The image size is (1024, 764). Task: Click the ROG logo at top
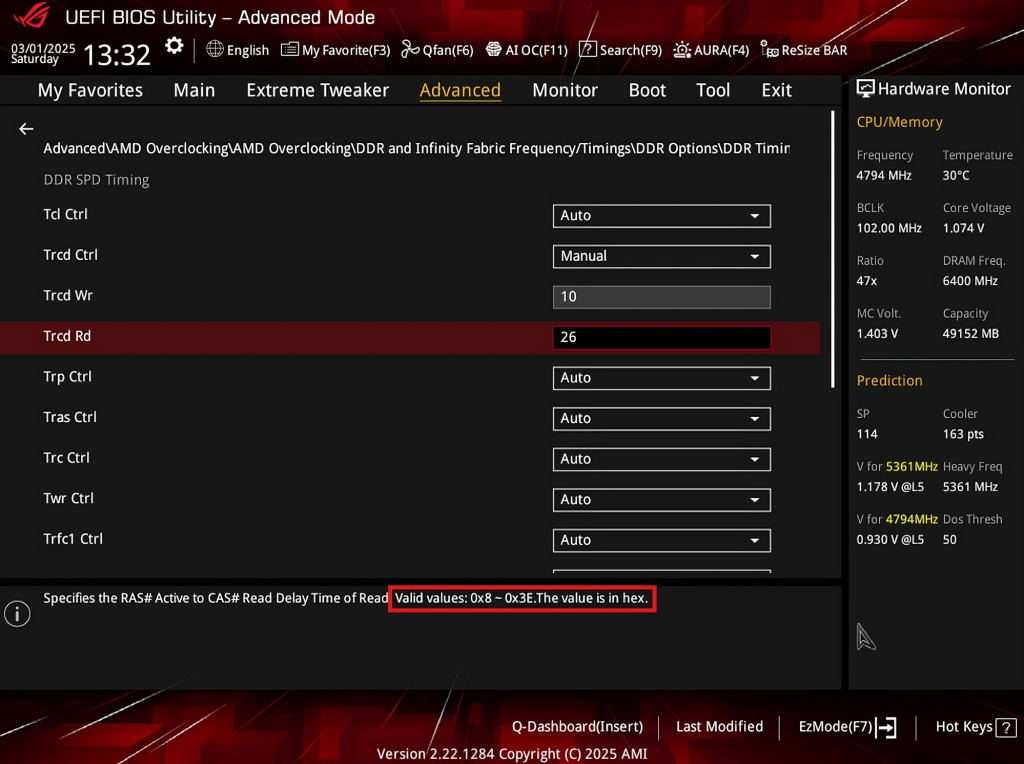pyautogui.click(x=31, y=16)
